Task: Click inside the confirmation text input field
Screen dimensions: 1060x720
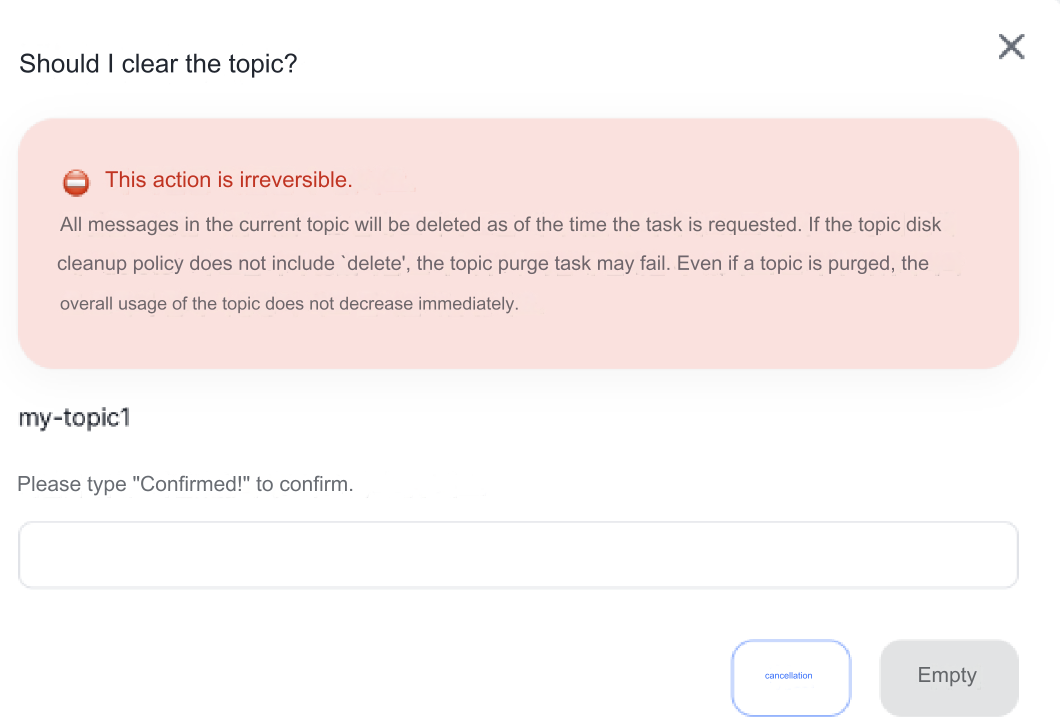Action: (518, 554)
